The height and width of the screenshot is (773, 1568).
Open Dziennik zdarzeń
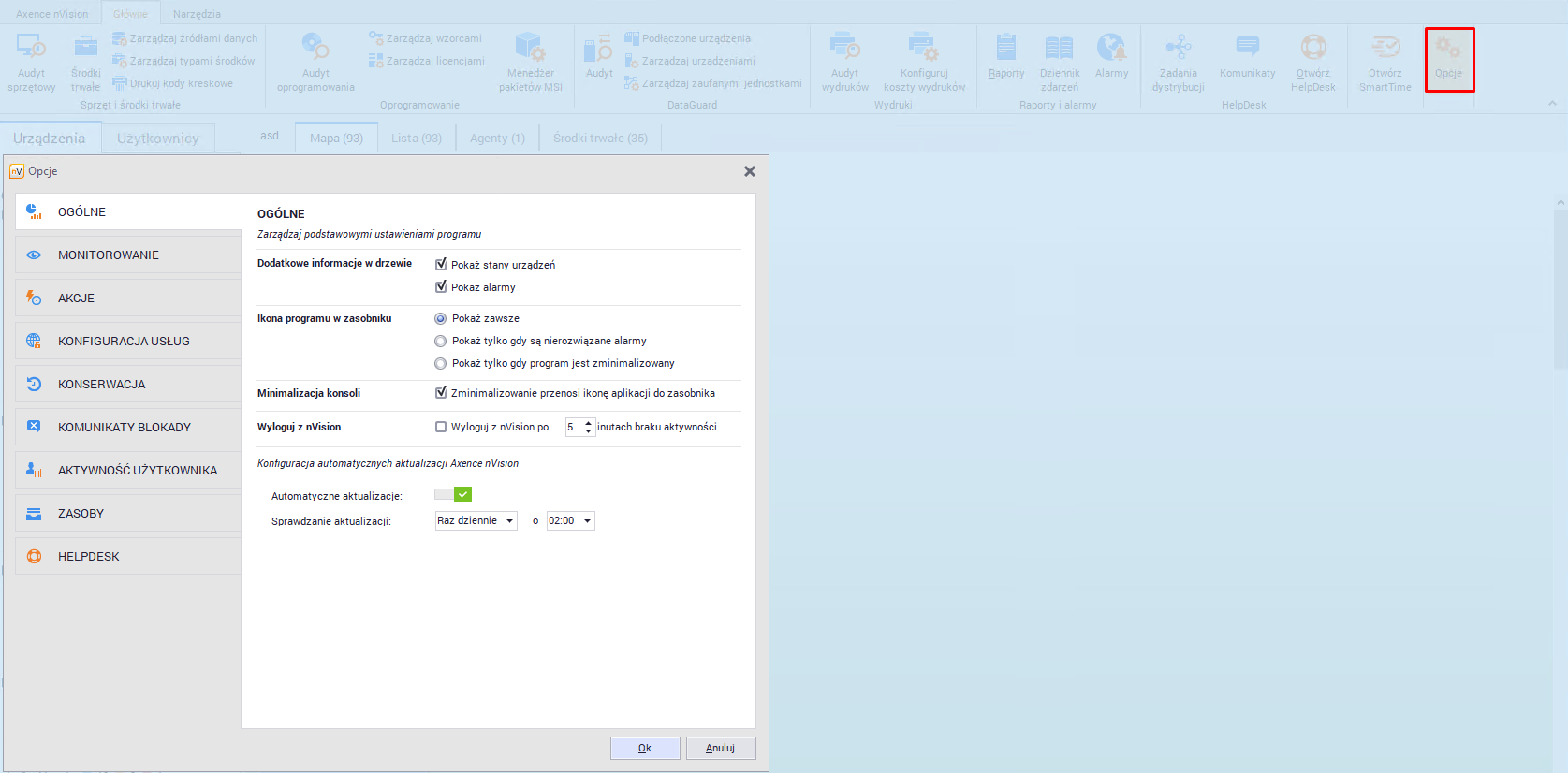[x=1060, y=63]
